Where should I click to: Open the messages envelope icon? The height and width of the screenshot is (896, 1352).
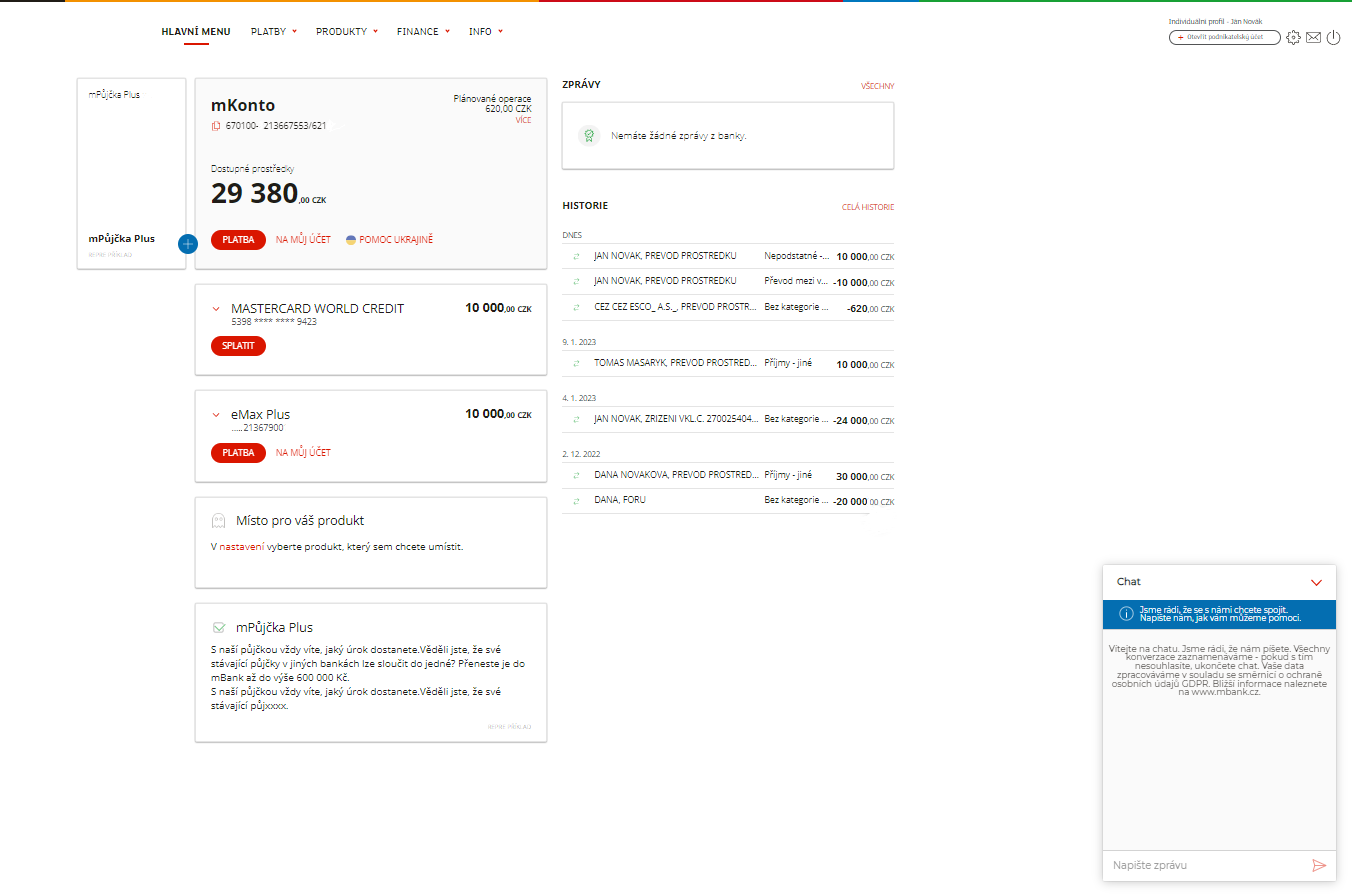(1313, 38)
